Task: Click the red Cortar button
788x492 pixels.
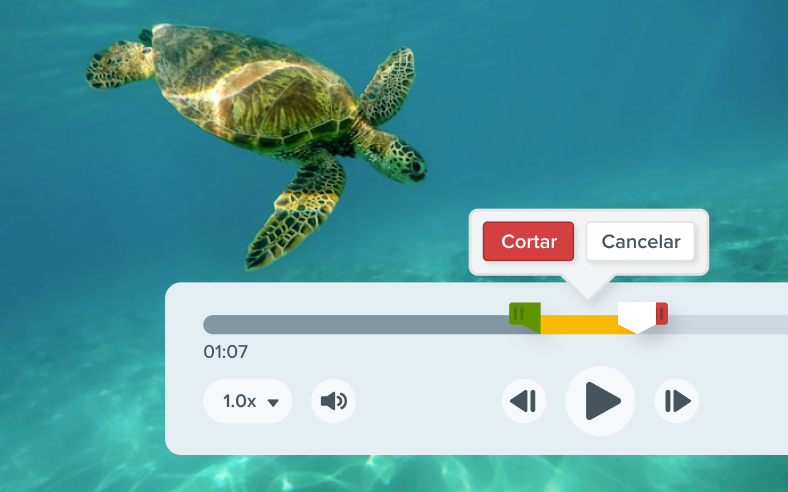Action: coord(528,241)
